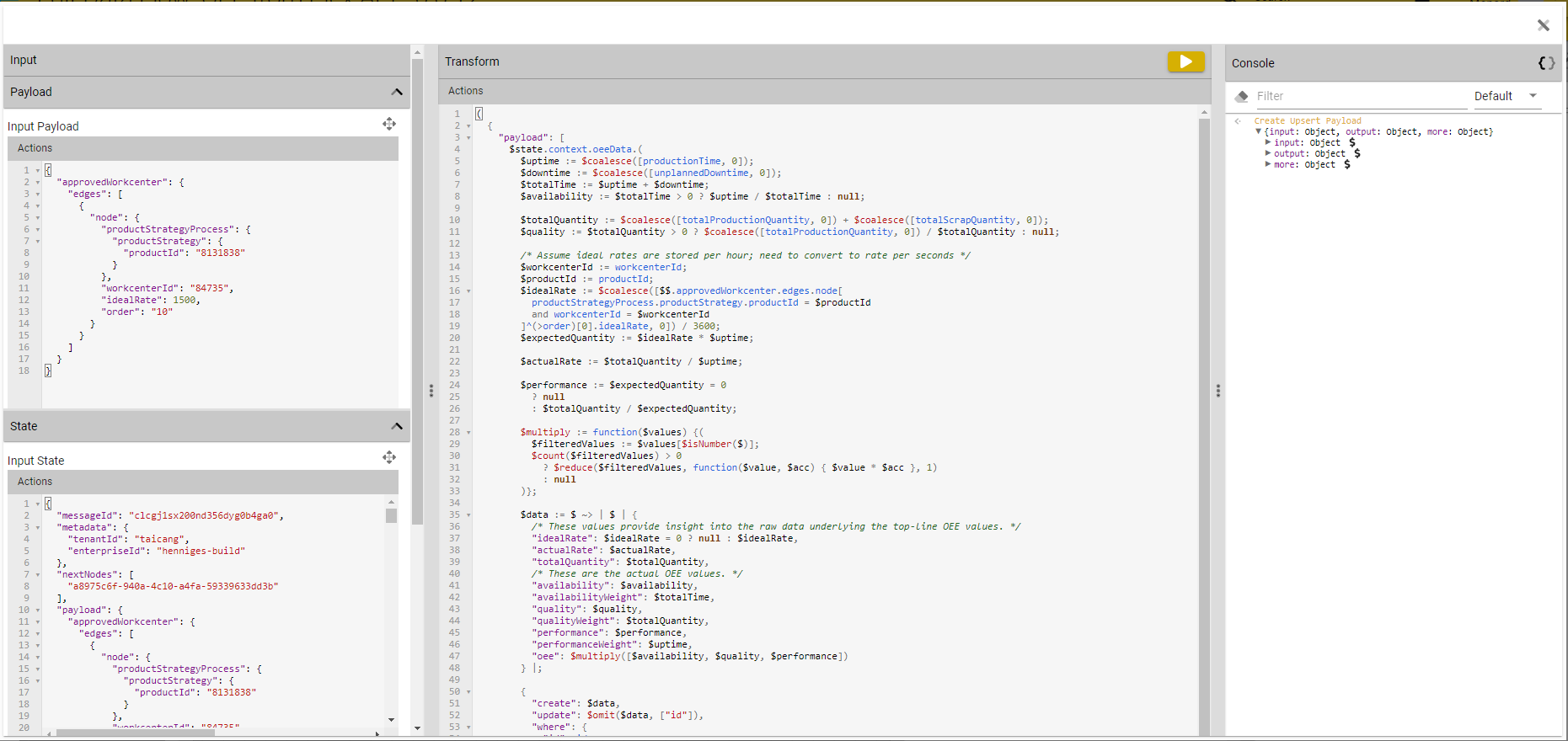This screenshot has height=741, width=1568.
Task: Click the nextNodes UUID value in Input State
Action: coord(173,586)
